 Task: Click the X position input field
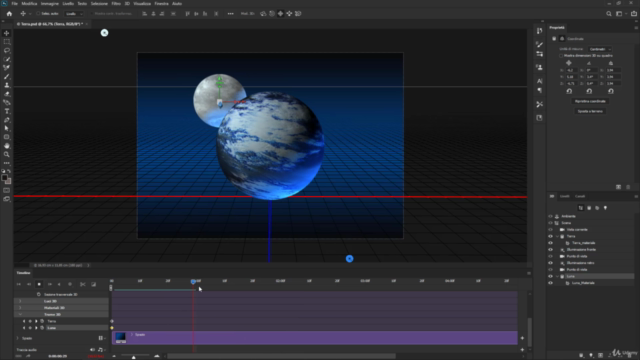click(x=571, y=70)
